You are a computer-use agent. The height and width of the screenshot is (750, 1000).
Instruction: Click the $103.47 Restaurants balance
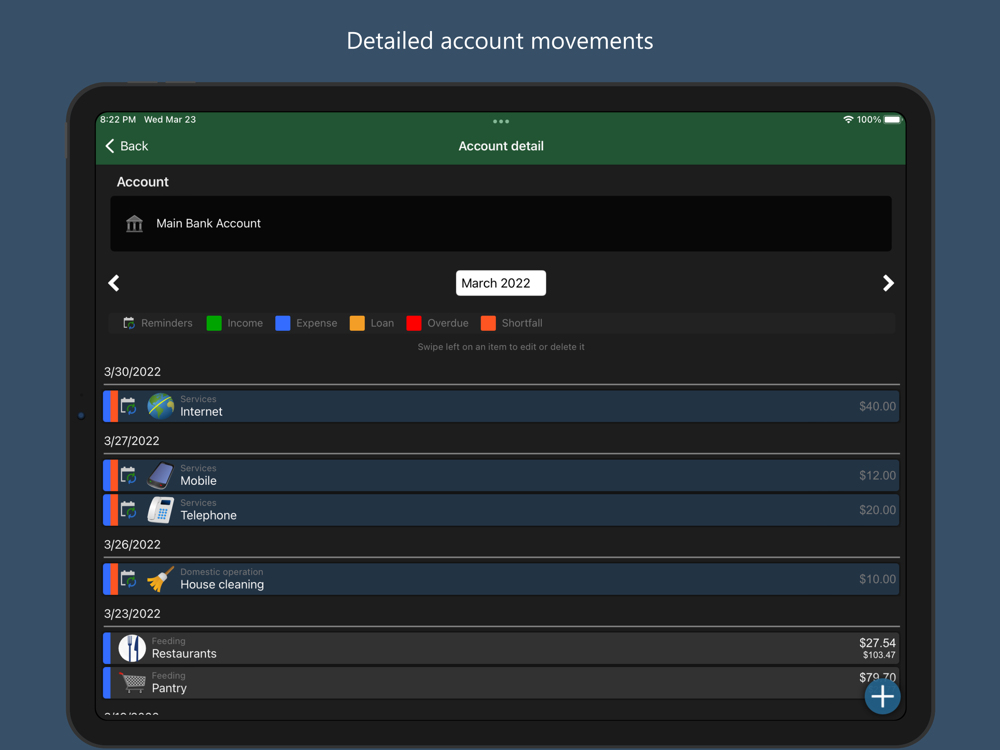click(x=879, y=655)
